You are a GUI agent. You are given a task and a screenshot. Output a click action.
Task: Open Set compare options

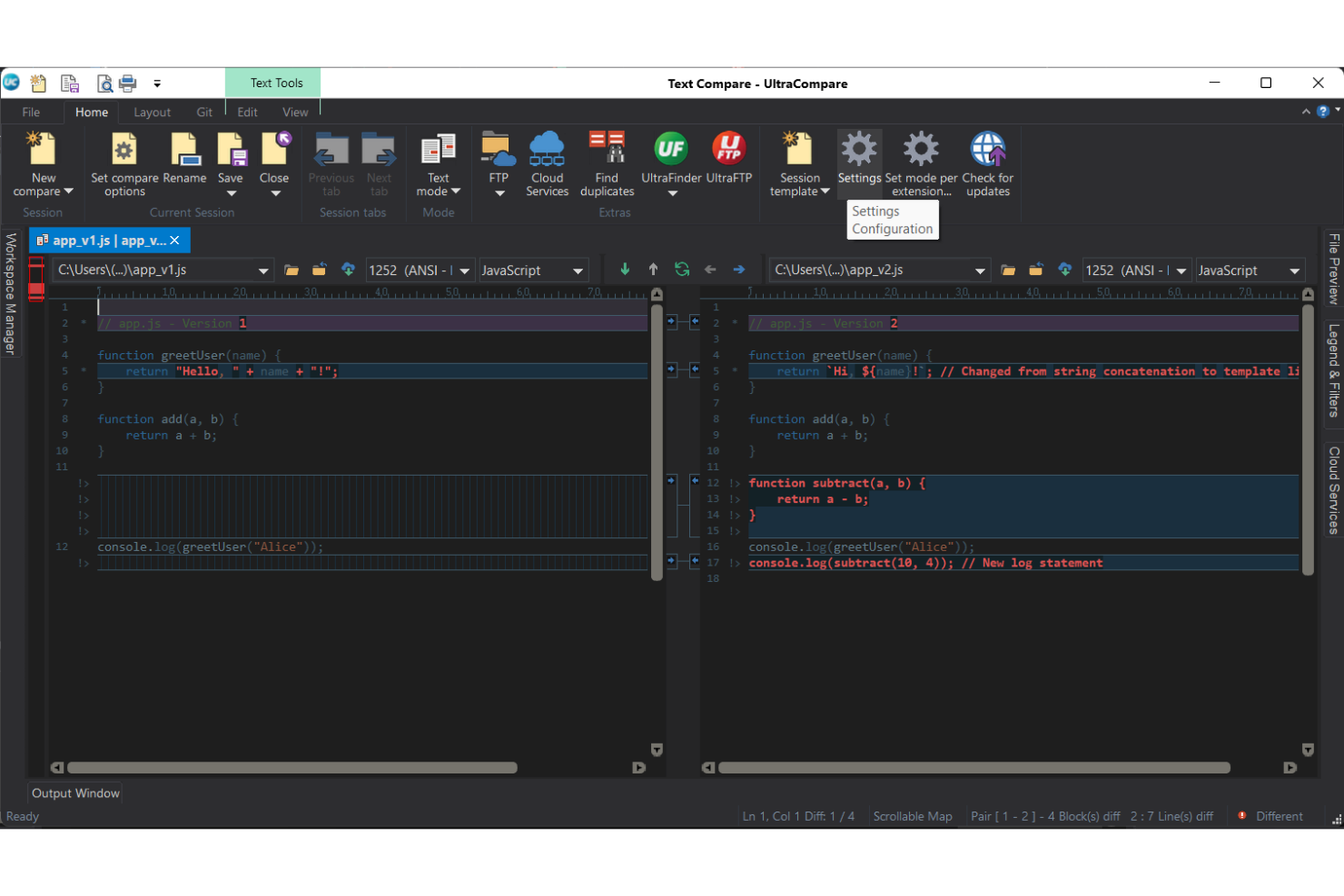[124, 164]
